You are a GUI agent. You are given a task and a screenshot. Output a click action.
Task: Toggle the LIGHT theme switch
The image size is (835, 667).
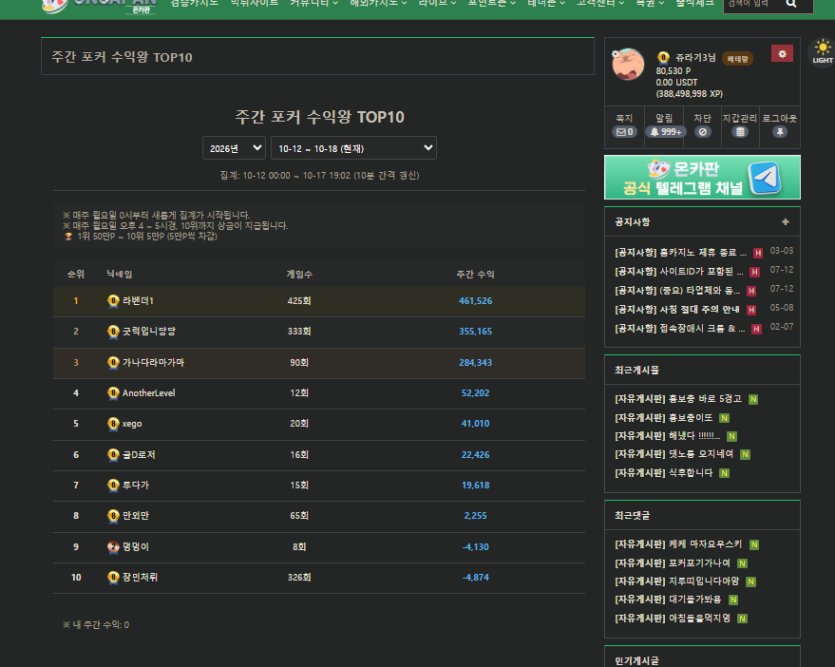pyautogui.click(x=822, y=52)
